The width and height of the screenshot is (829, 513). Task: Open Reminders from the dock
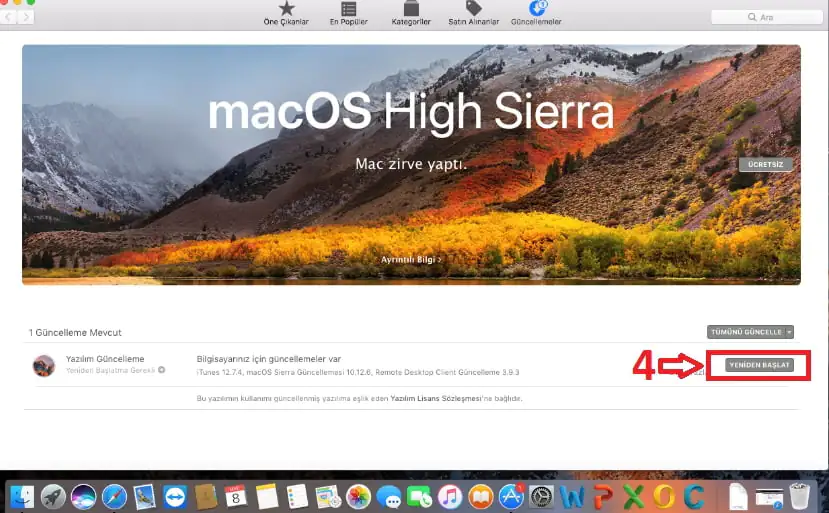tap(297, 497)
